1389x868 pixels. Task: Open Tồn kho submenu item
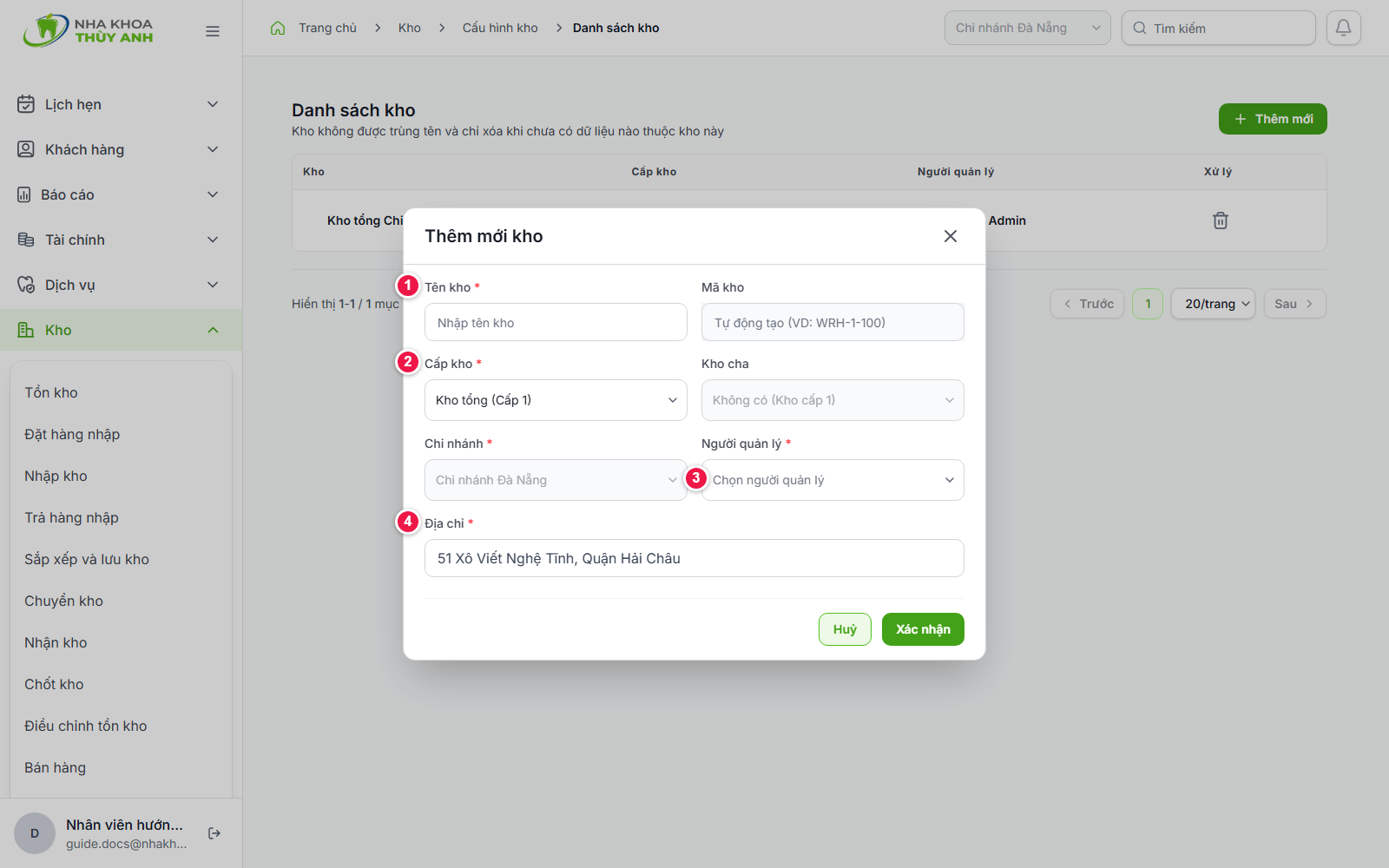(x=51, y=392)
